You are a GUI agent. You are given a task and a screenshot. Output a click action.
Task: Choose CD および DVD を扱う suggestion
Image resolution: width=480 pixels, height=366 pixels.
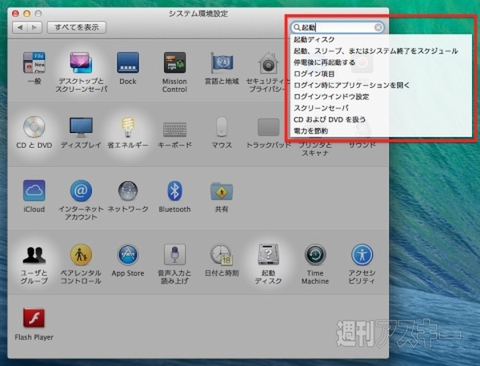tap(381, 119)
